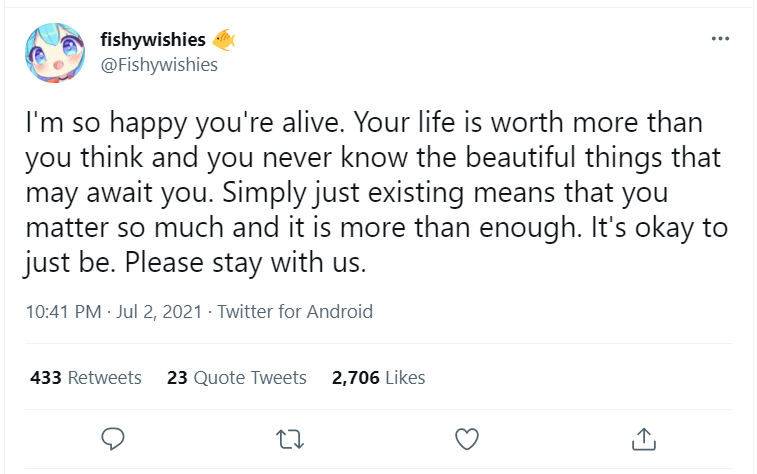Open the three-dot more options menu
Viewport: 757px width, 474px height.
[720, 39]
